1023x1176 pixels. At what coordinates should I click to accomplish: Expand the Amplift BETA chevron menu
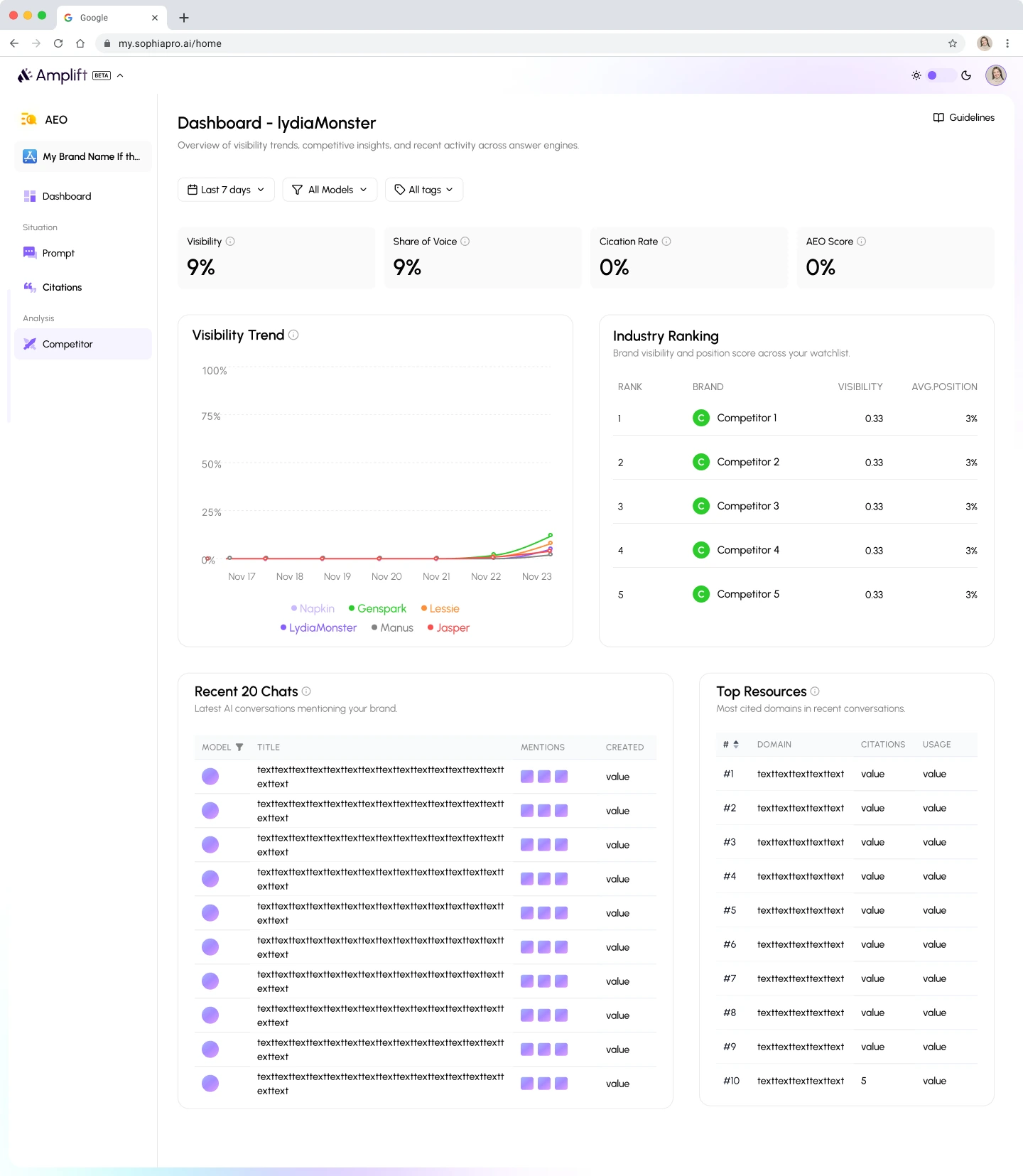coord(120,75)
